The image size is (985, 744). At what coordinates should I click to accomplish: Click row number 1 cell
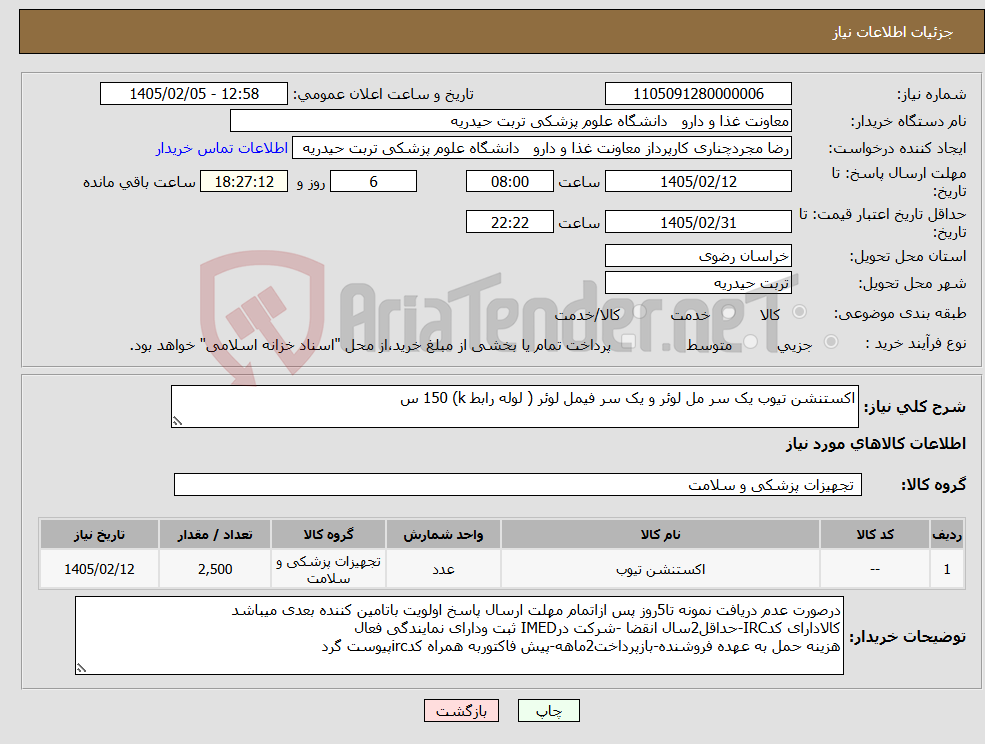(947, 569)
